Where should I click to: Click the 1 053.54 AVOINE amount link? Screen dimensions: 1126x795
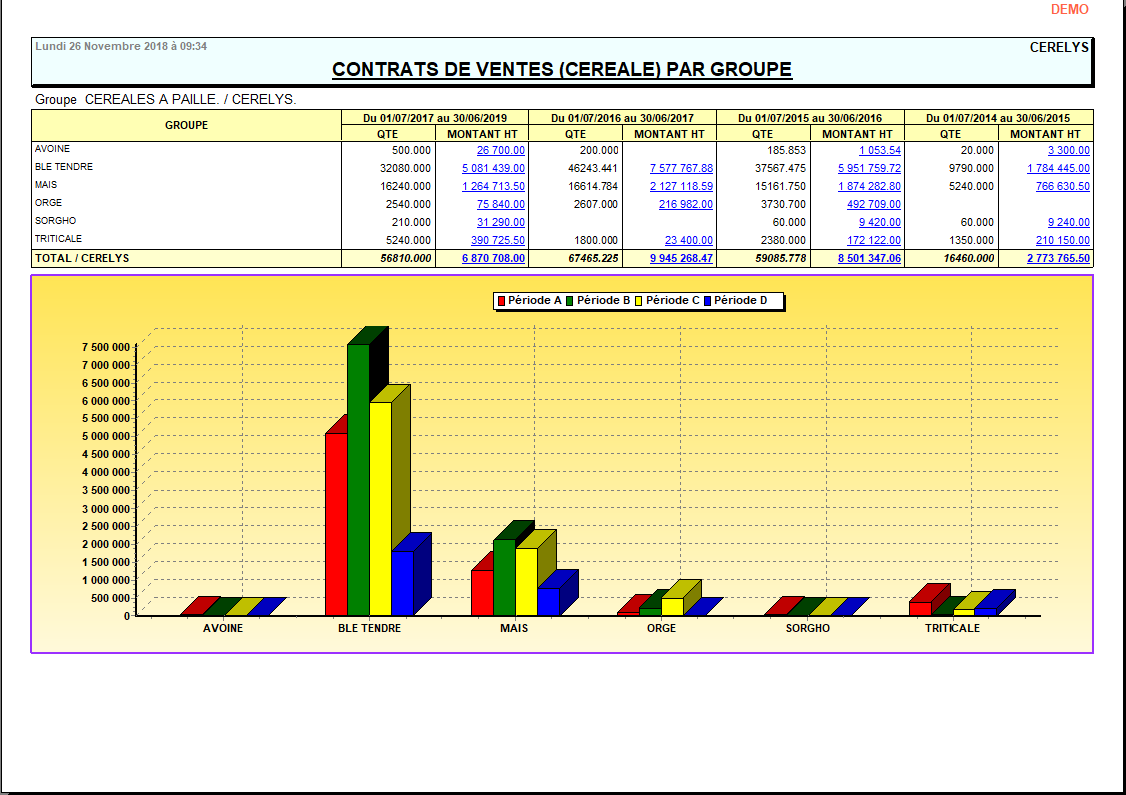click(880, 150)
